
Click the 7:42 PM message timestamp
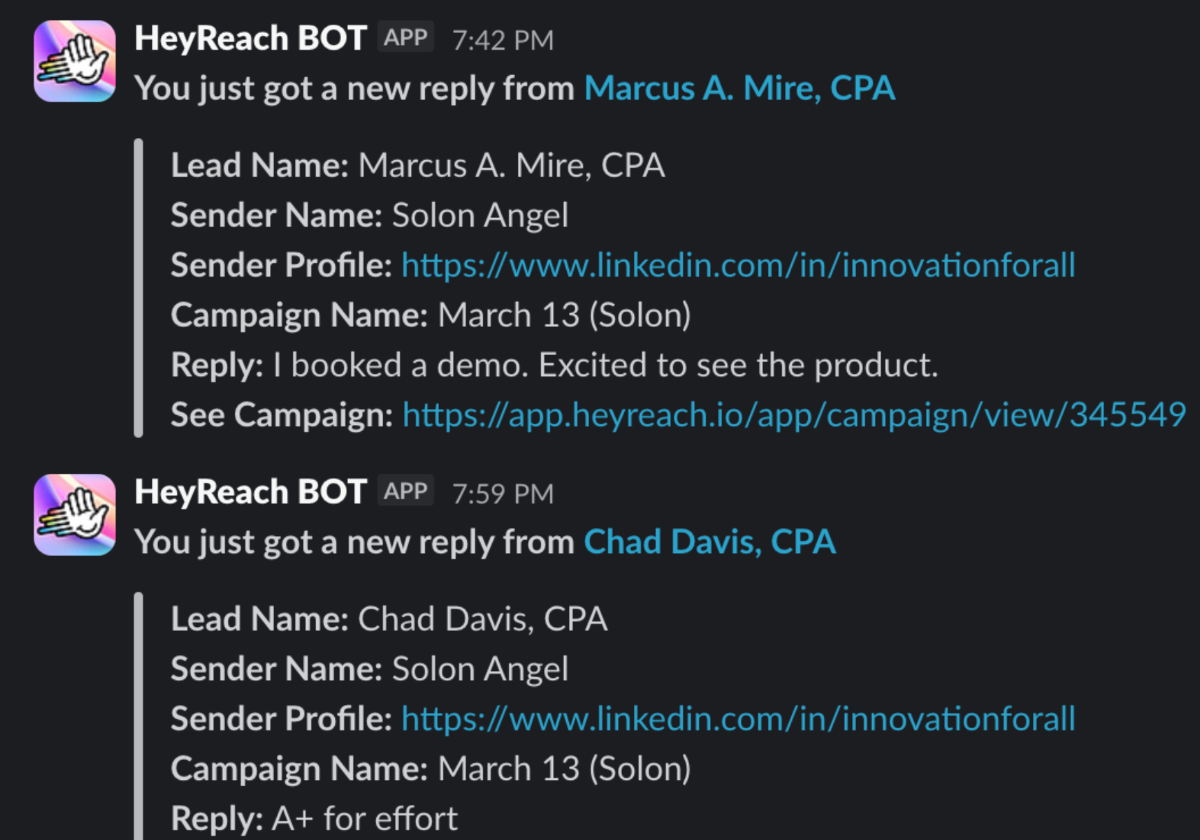click(x=502, y=41)
